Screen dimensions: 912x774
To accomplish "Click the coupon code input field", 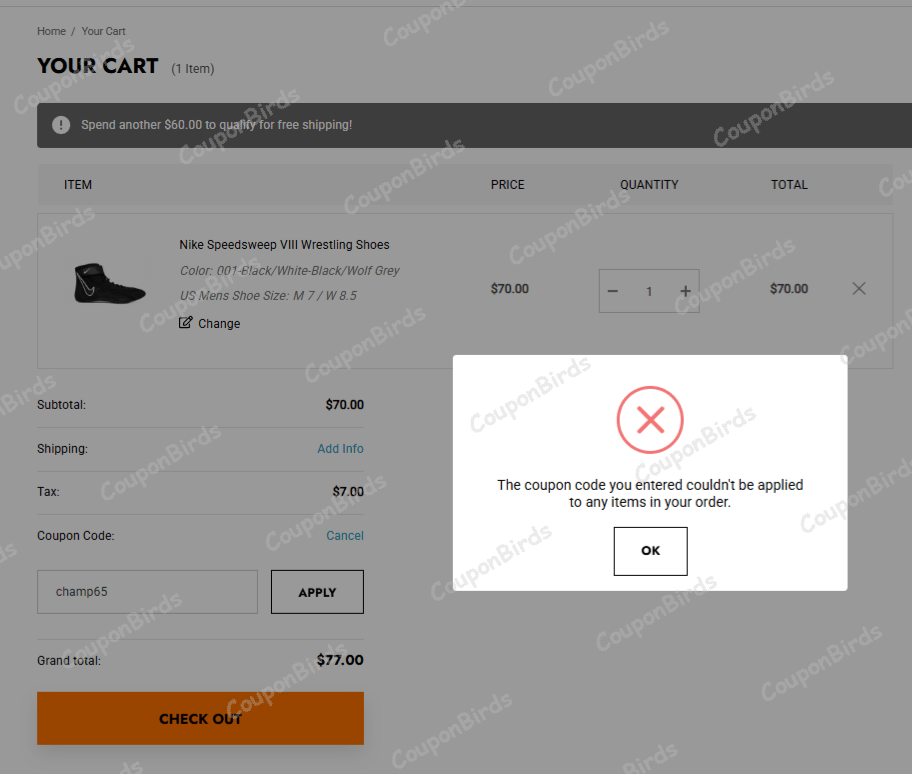I will click(147, 592).
